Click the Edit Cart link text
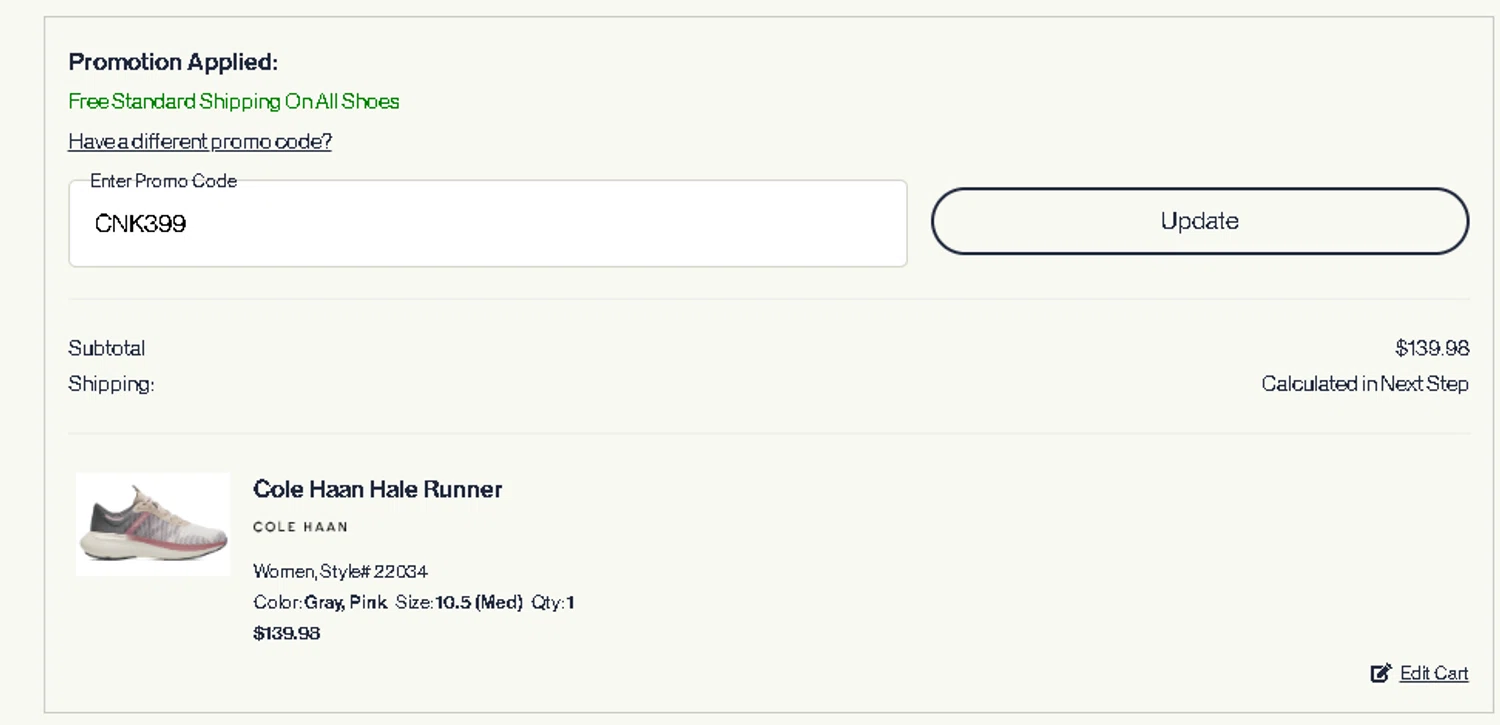The image size is (1500, 725). (1434, 673)
